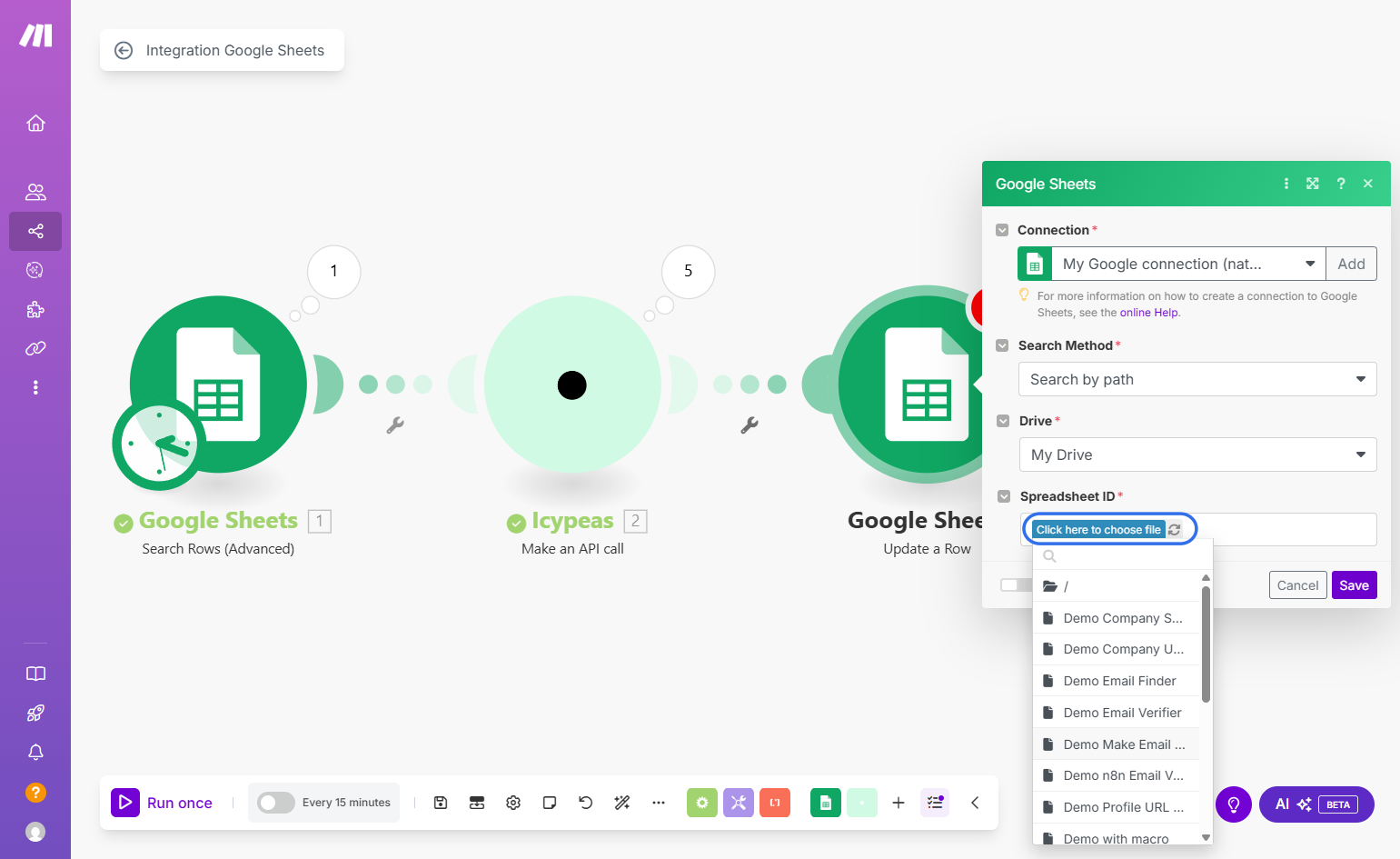This screenshot has height=859, width=1400.
Task: Open the scenario inputs tray icon
Action: [477, 803]
